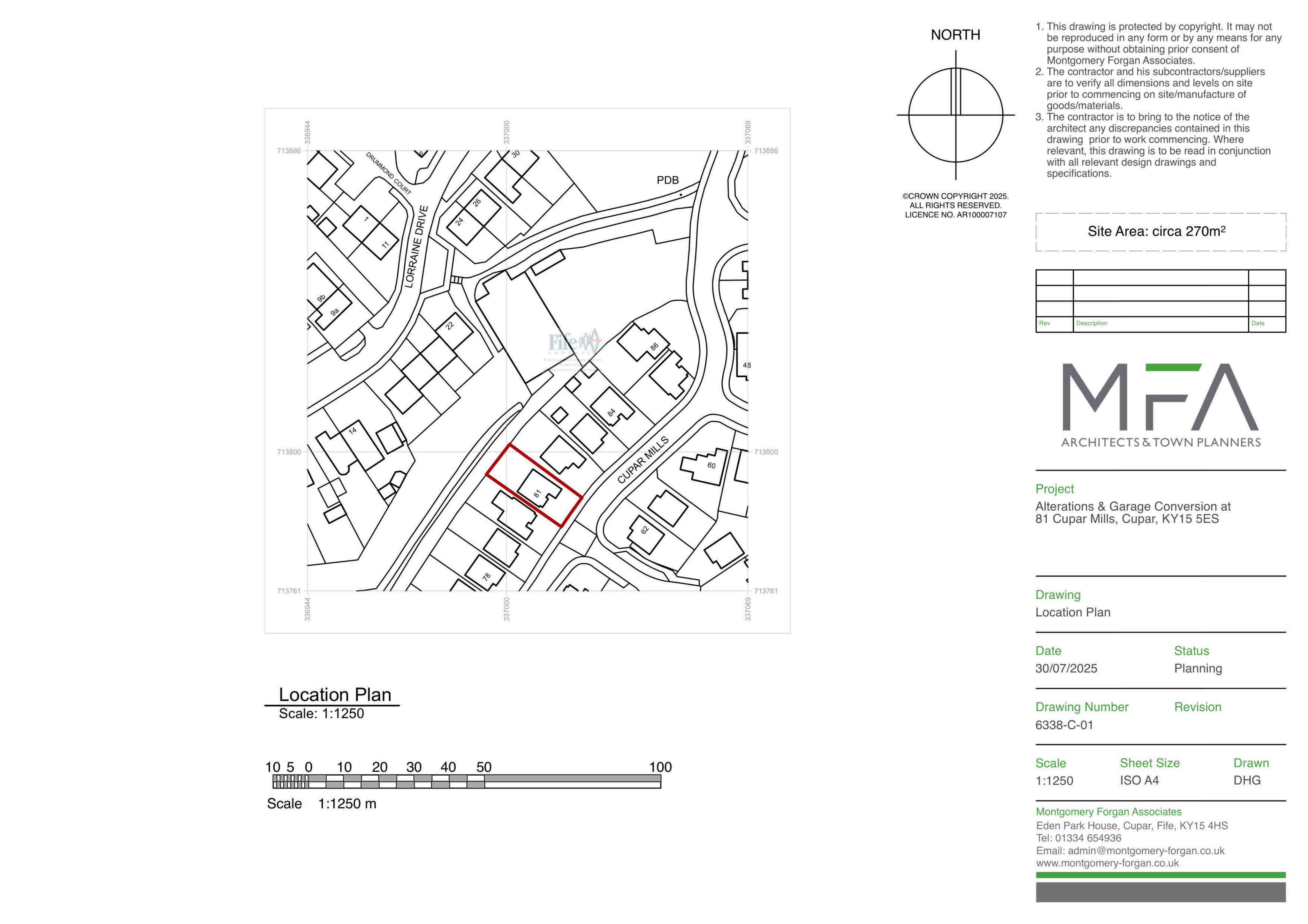Click the '©CROWN COPYRIGHT 2025' notice
Image resolution: width=1308 pixels, height=924 pixels.
coord(955,196)
